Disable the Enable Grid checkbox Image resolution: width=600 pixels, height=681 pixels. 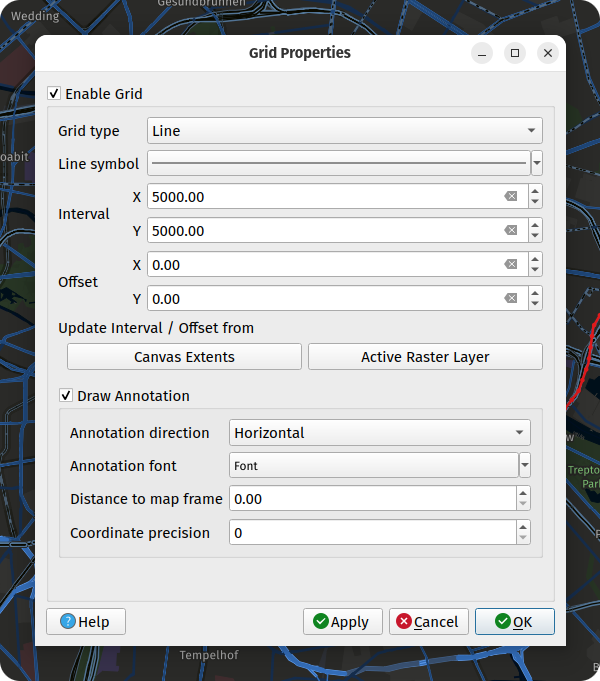tap(54, 94)
